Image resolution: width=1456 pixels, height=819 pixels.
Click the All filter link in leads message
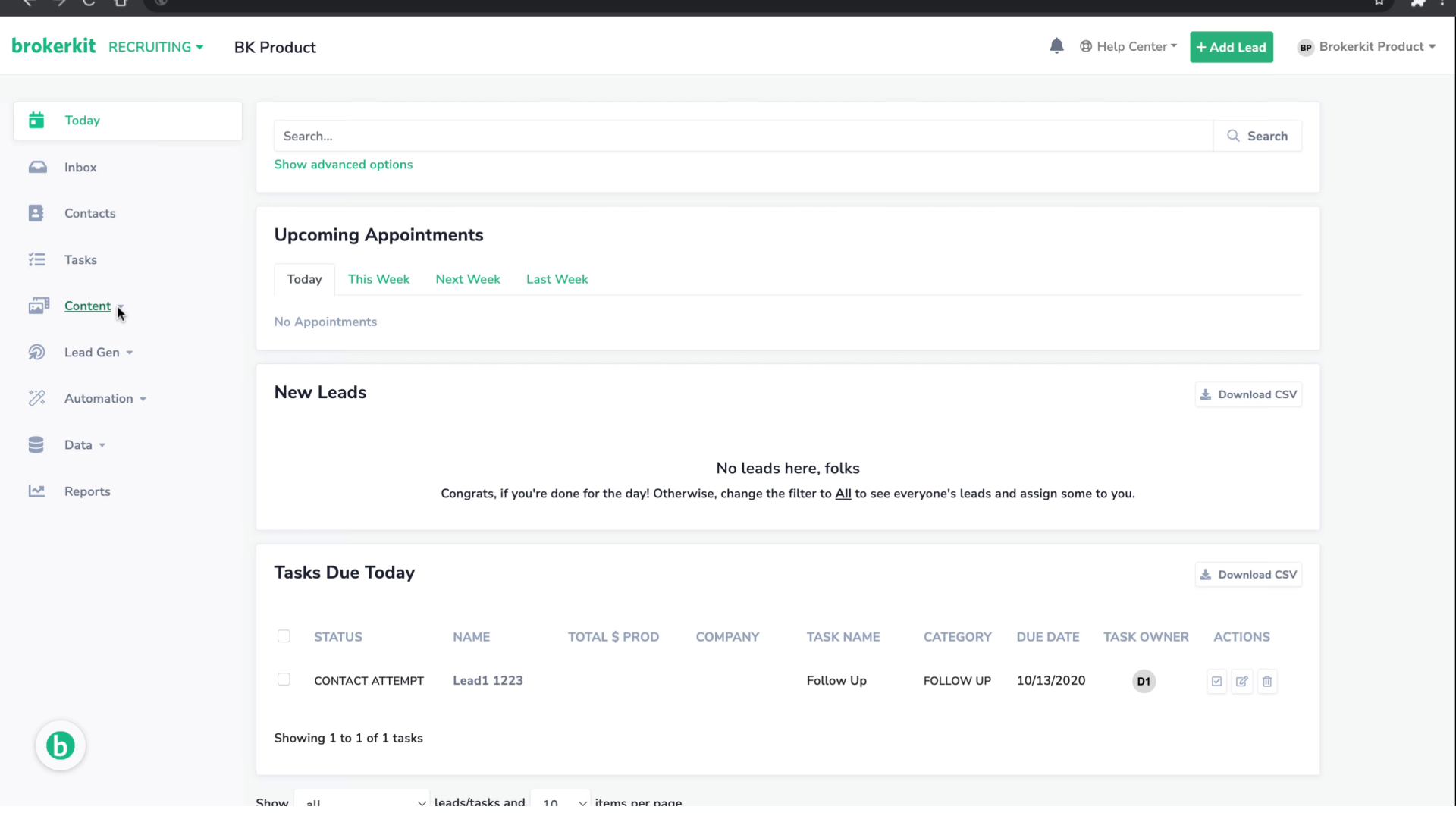[843, 494]
